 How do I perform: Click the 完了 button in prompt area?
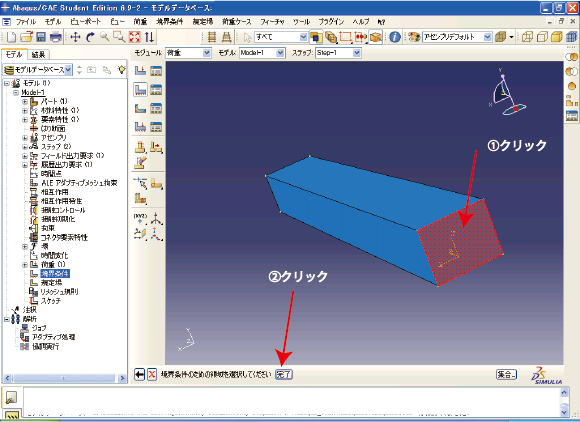click(284, 375)
